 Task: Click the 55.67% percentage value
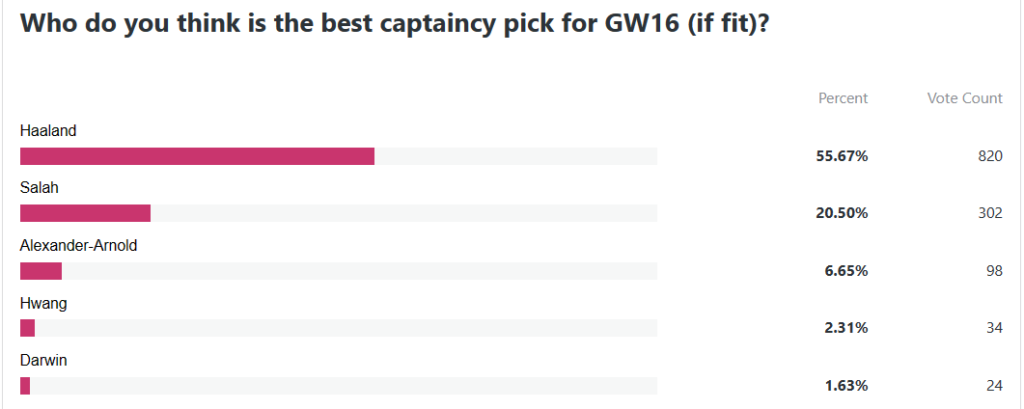[x=840, y=156]
